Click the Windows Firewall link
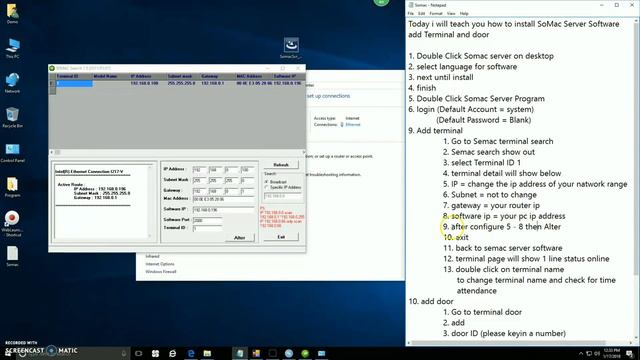This screenshot has width=640, height=360. coord(161,271)
